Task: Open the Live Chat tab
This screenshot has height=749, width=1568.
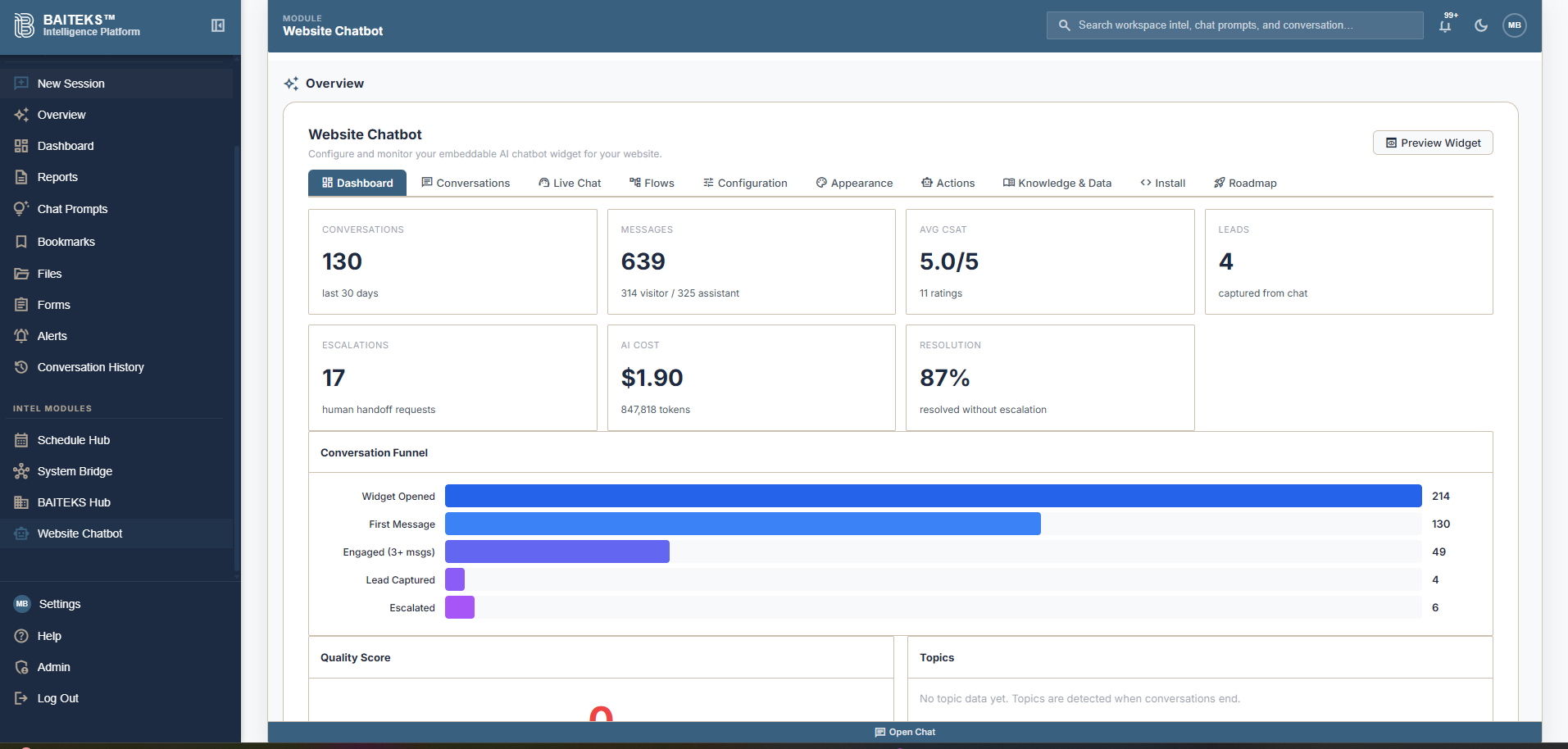Action: pyautogui.click(x=570, y=183)
